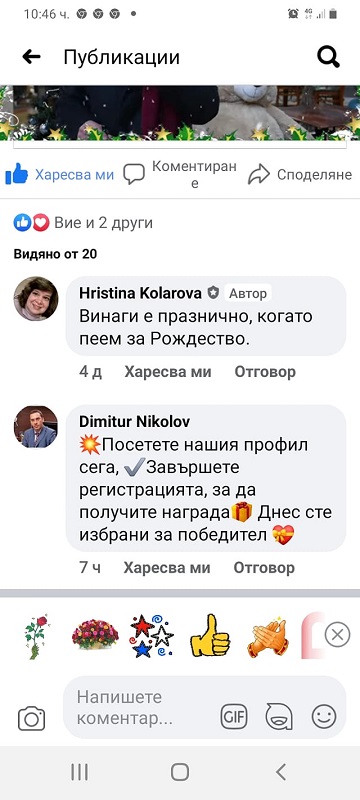Like Dimitur Nikolov's comment via Харесва ми
Screen dimensions: 360x800
point(167,568)
